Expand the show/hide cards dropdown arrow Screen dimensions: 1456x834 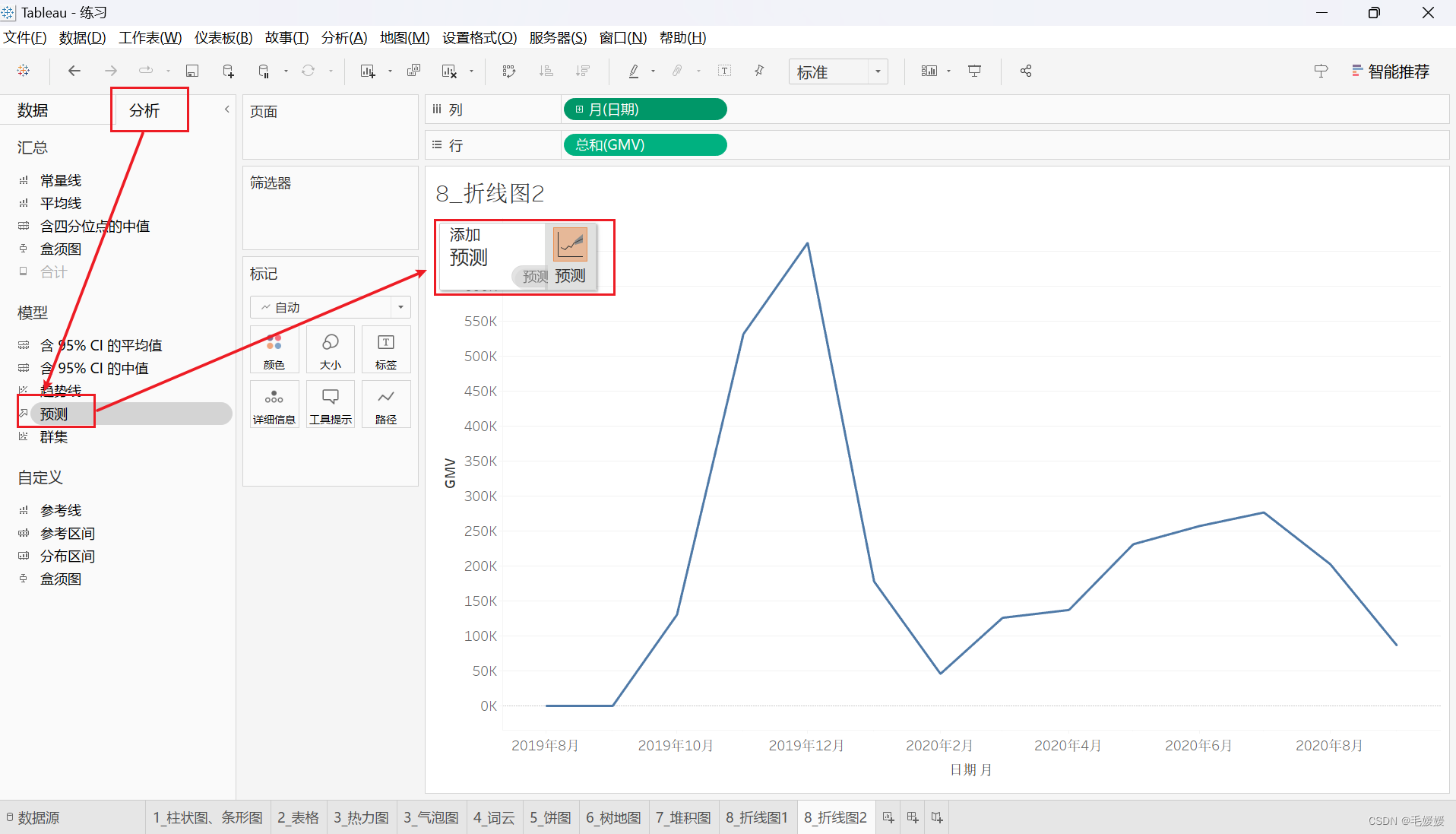[x=948, y=71]
